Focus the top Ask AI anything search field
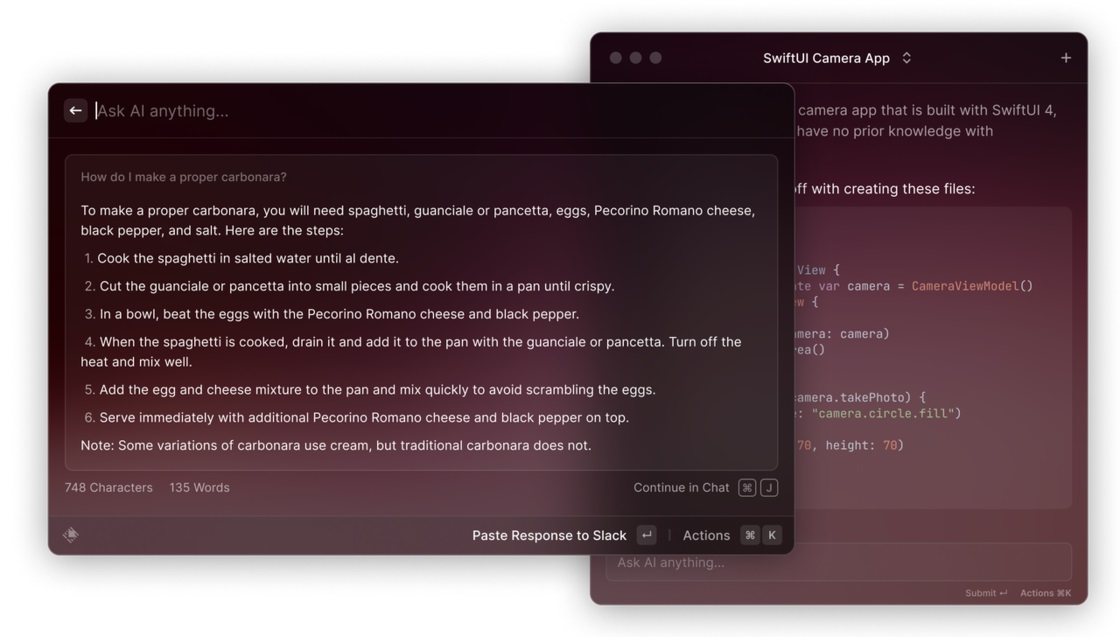 coord(400,111)
